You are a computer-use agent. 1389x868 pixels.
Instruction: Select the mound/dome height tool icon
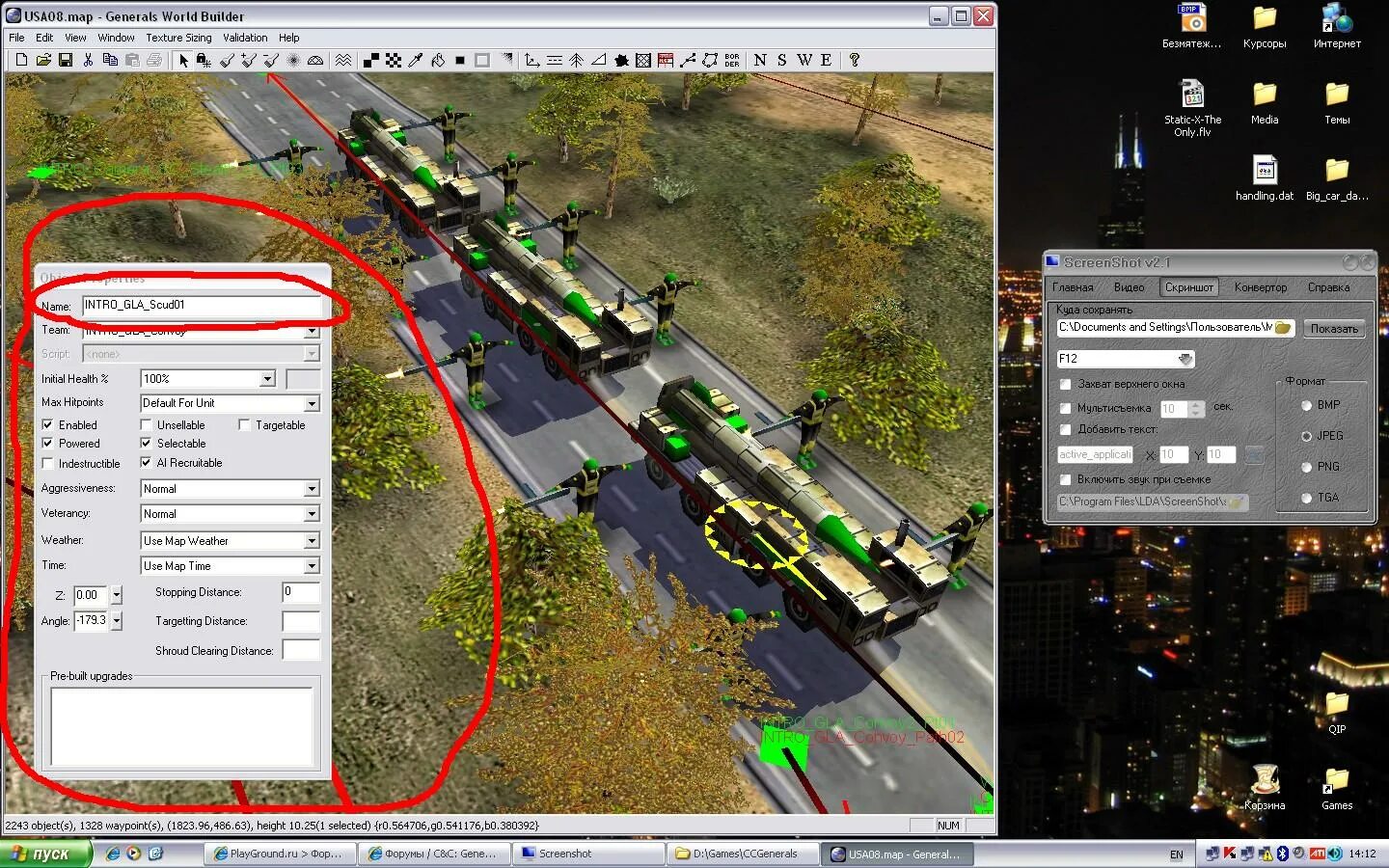pyautogui.click(x=315, y=60)
